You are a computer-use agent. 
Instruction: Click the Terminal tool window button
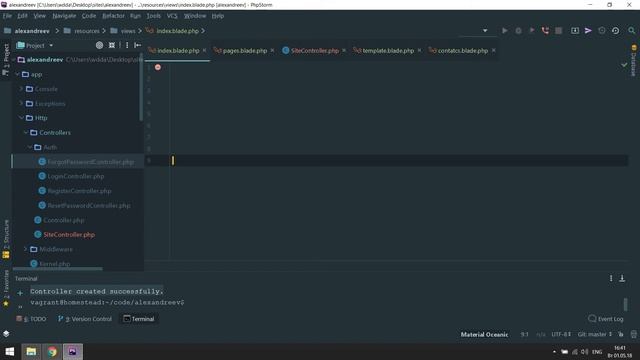pyautogui.click(x=139, y=319)
